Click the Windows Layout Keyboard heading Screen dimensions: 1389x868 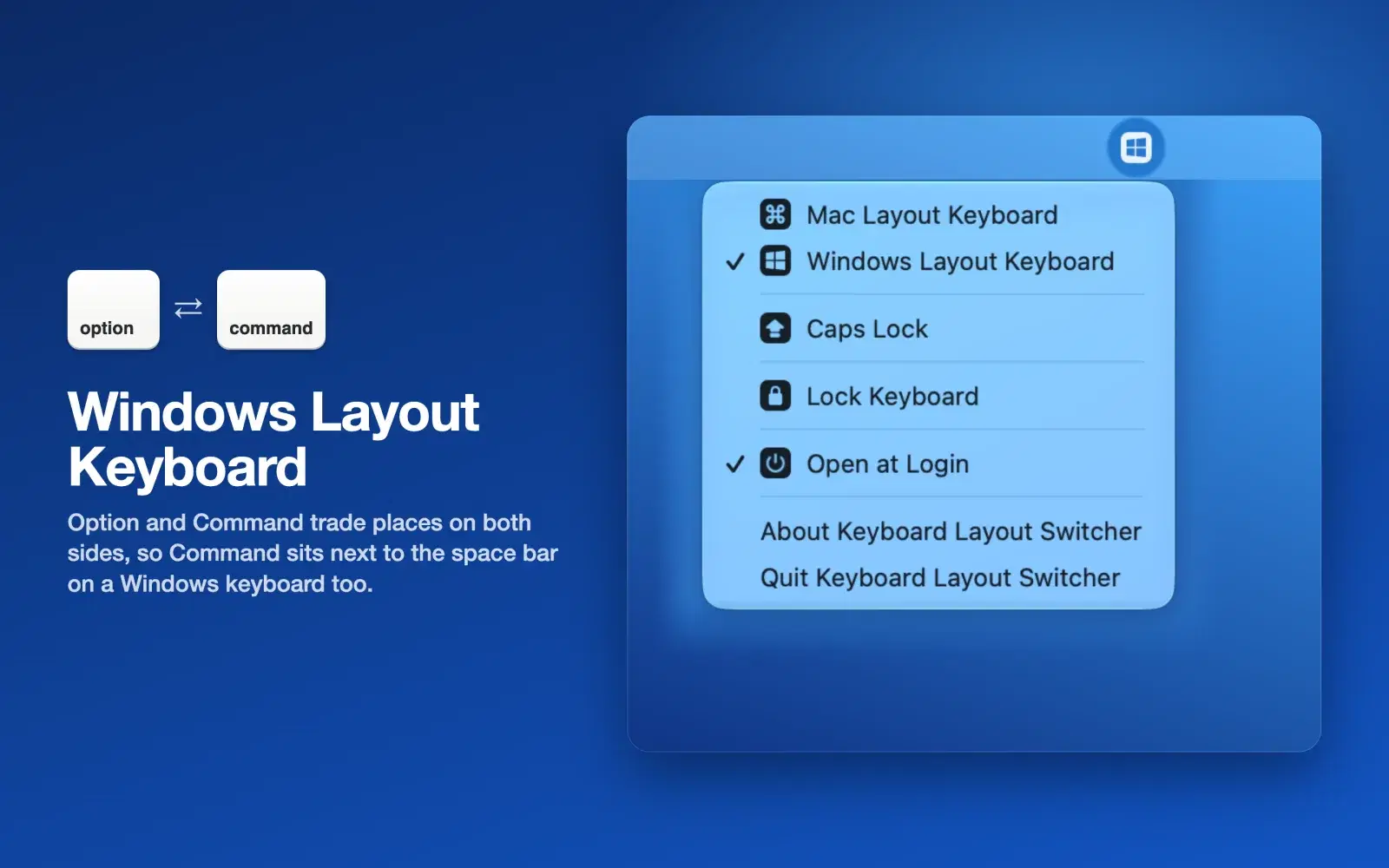click(274, 439)
